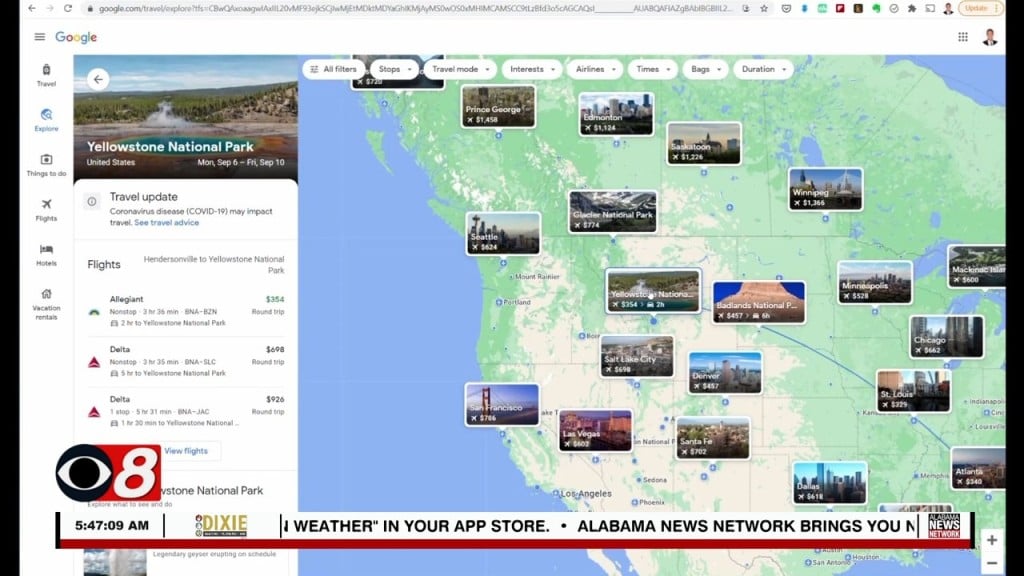Open Hotels section in sidebar
Viewport: 1024px width, 576px height.
point(46,255)
